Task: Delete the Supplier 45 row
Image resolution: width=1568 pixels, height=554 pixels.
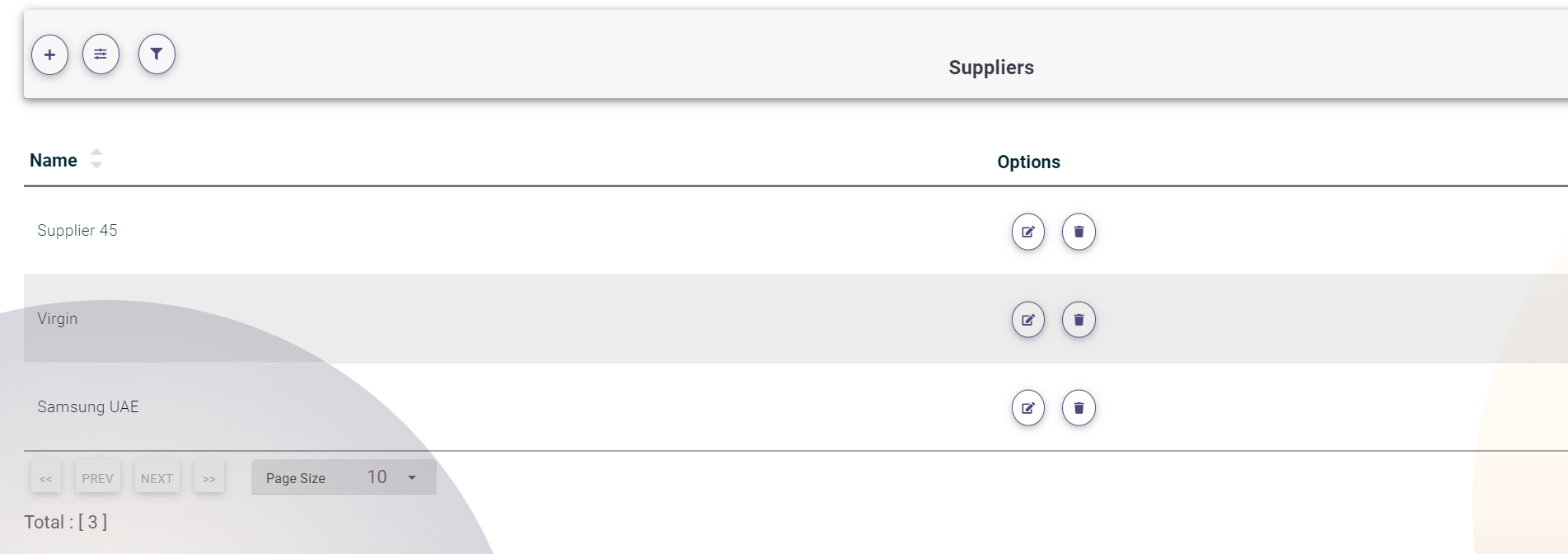Action: (x=1079, y=232)
